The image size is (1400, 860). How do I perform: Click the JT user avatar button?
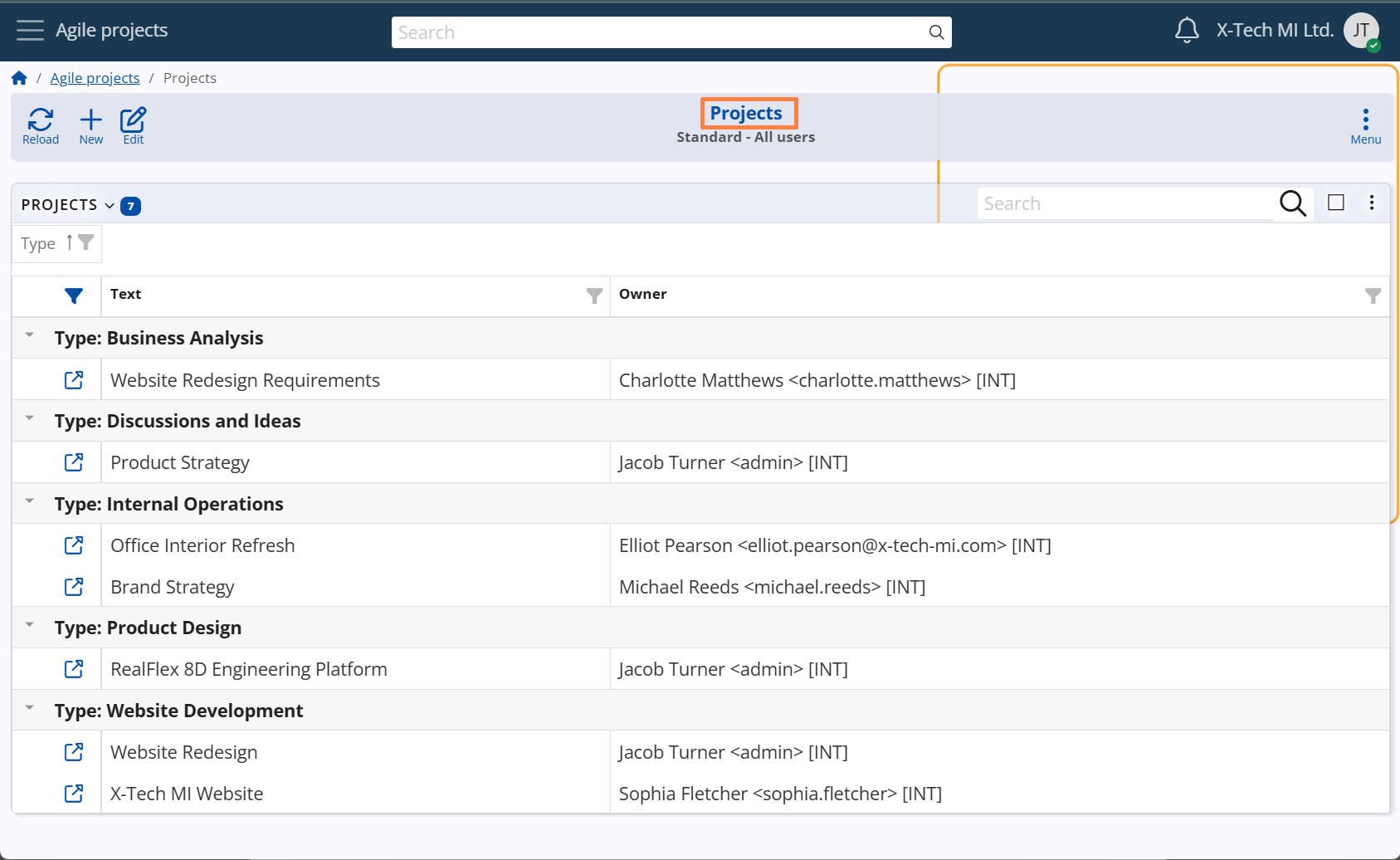pyautogui.click(x=1361, y=31)
